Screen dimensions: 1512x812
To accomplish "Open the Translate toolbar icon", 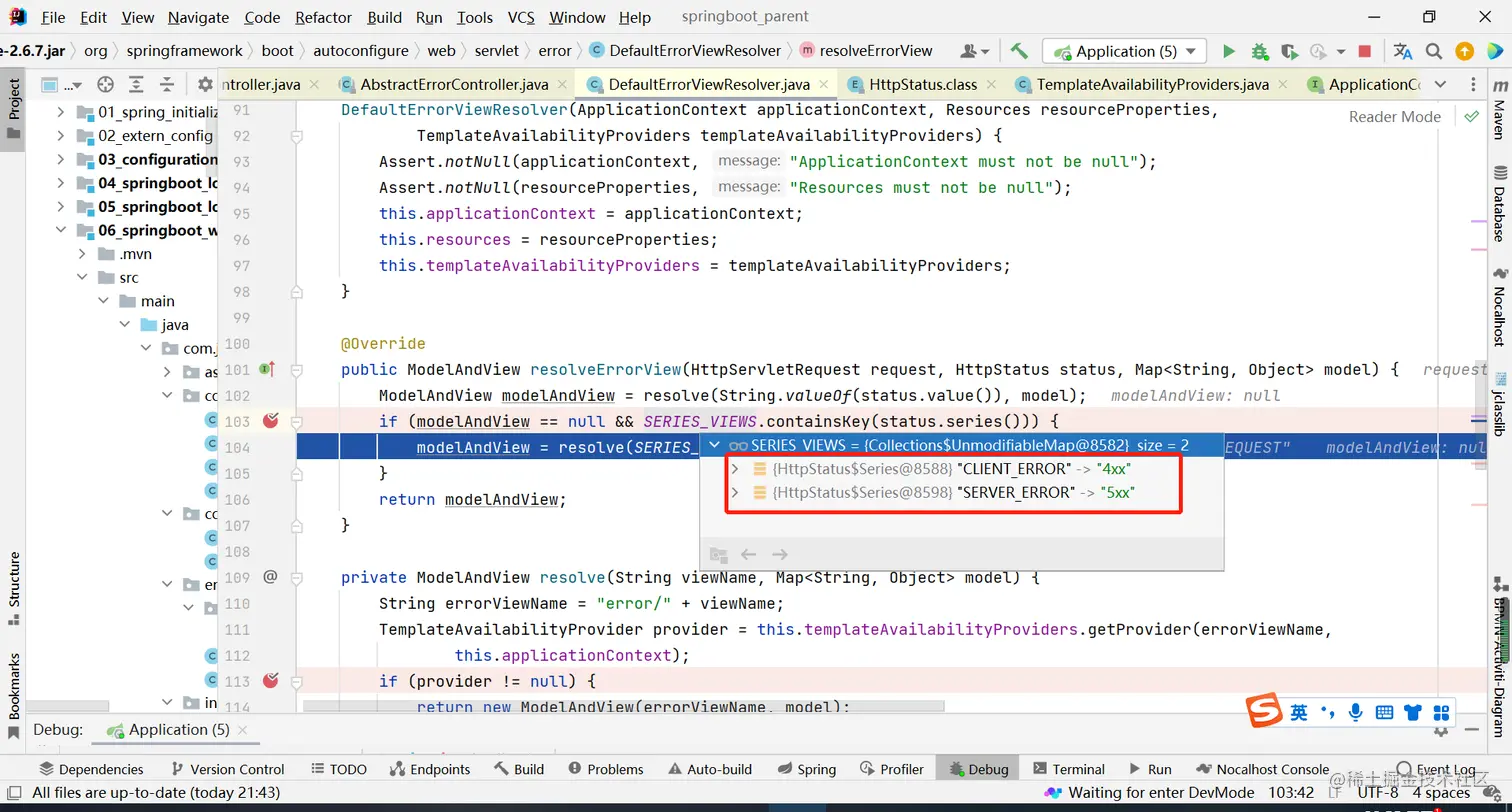I will pos(1403,51).
